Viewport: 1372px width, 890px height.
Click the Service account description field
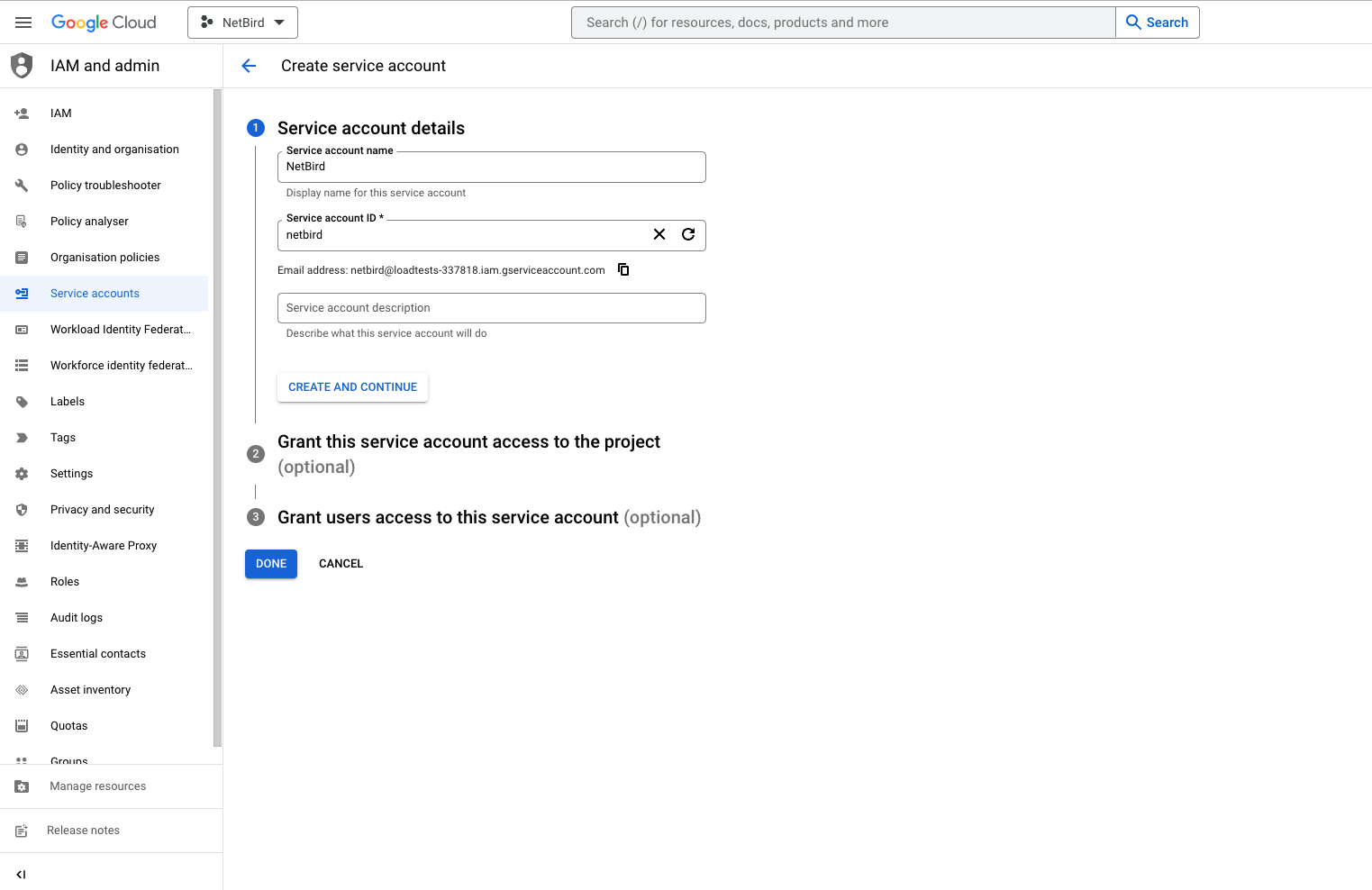491,307
